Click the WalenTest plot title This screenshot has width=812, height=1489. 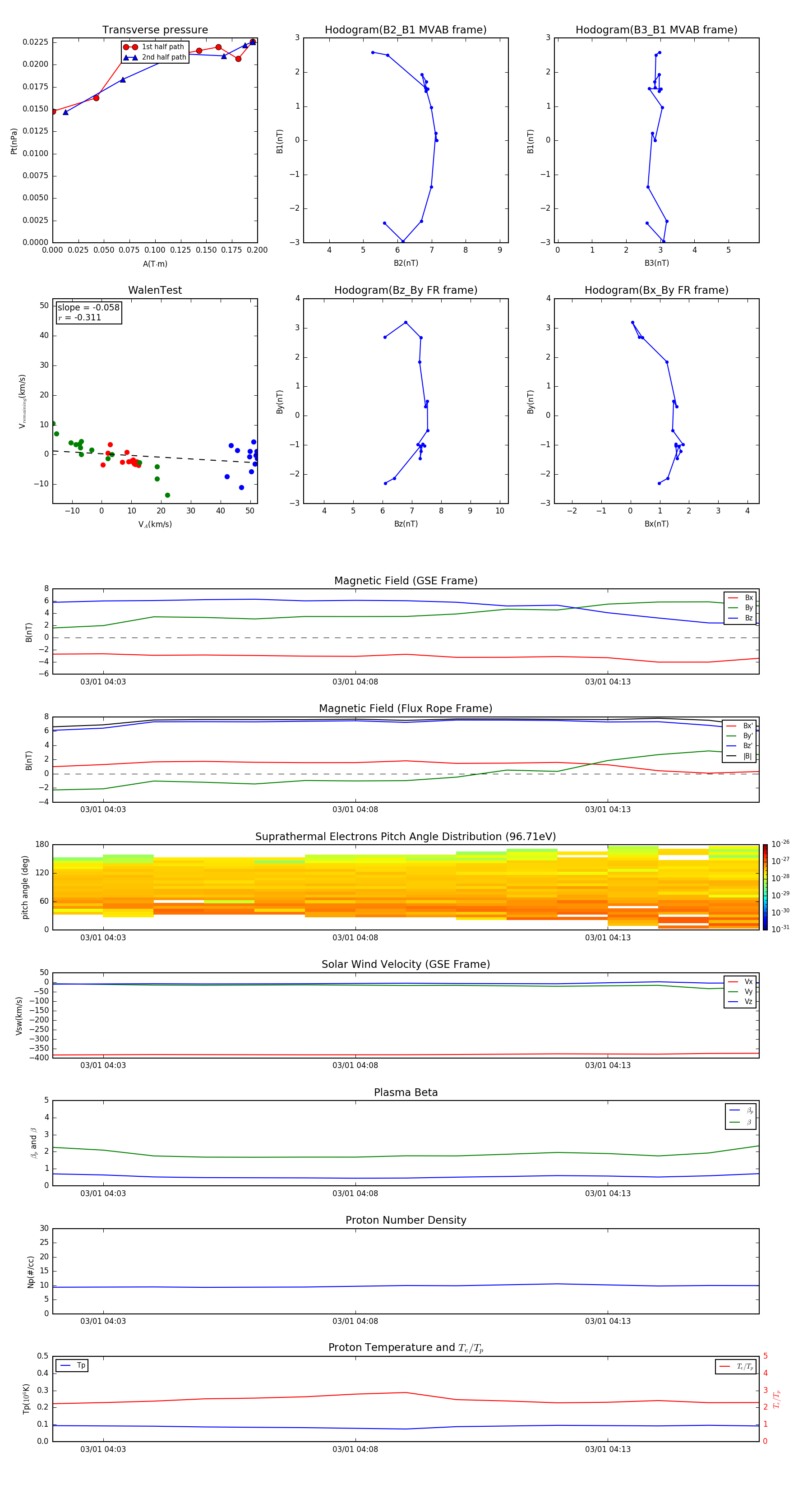pyautogui.click(x=155, y=290)
